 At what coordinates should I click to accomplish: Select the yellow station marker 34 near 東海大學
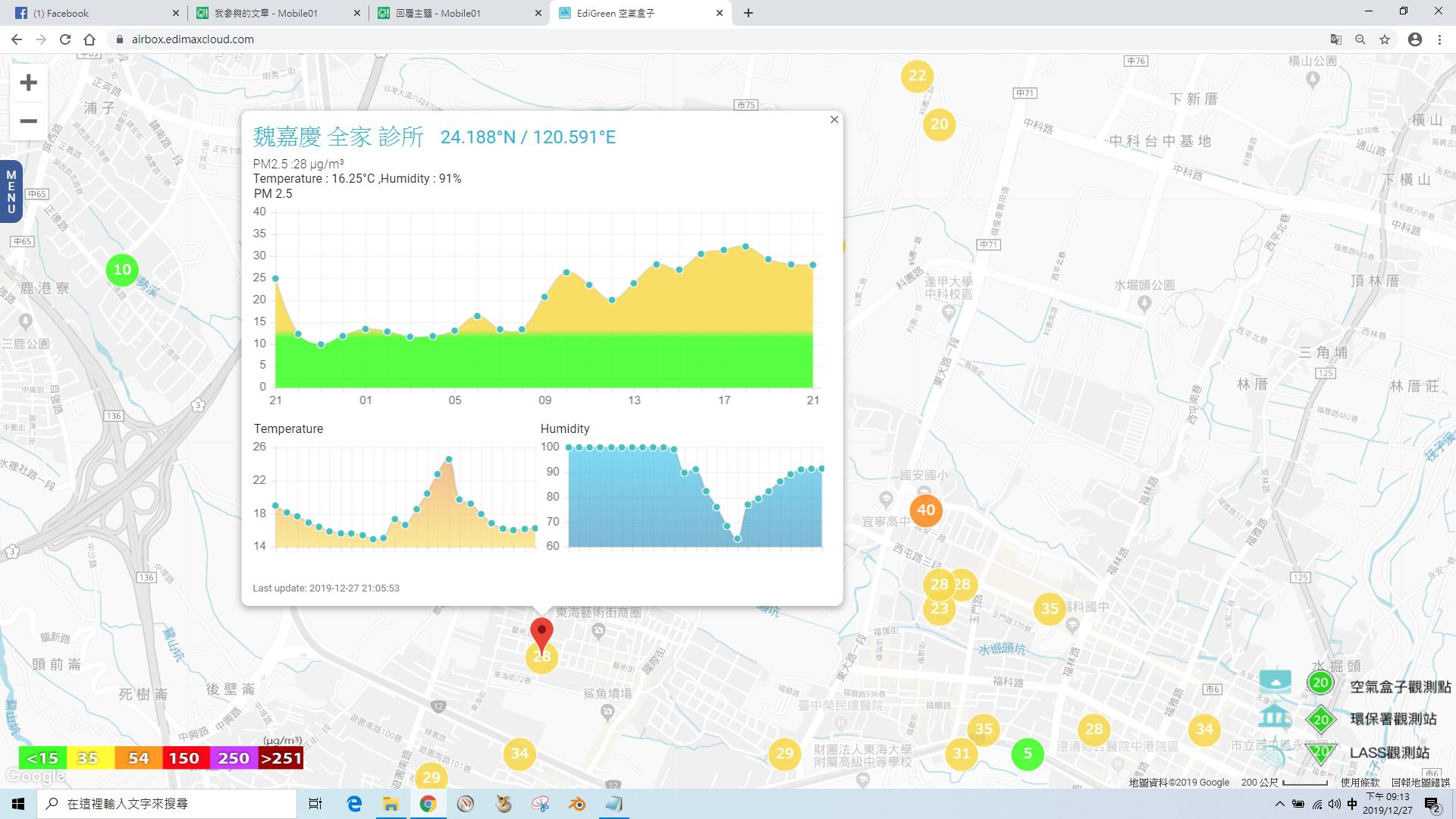coord(519,754)
